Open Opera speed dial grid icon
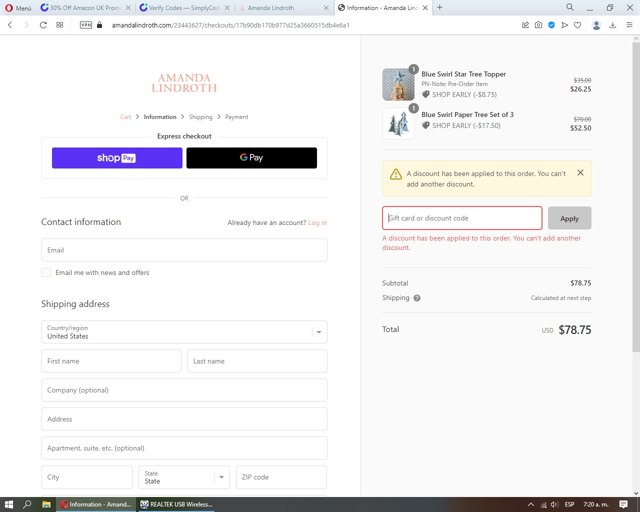Viewport: 640px width, 512px height. [60, 25]
